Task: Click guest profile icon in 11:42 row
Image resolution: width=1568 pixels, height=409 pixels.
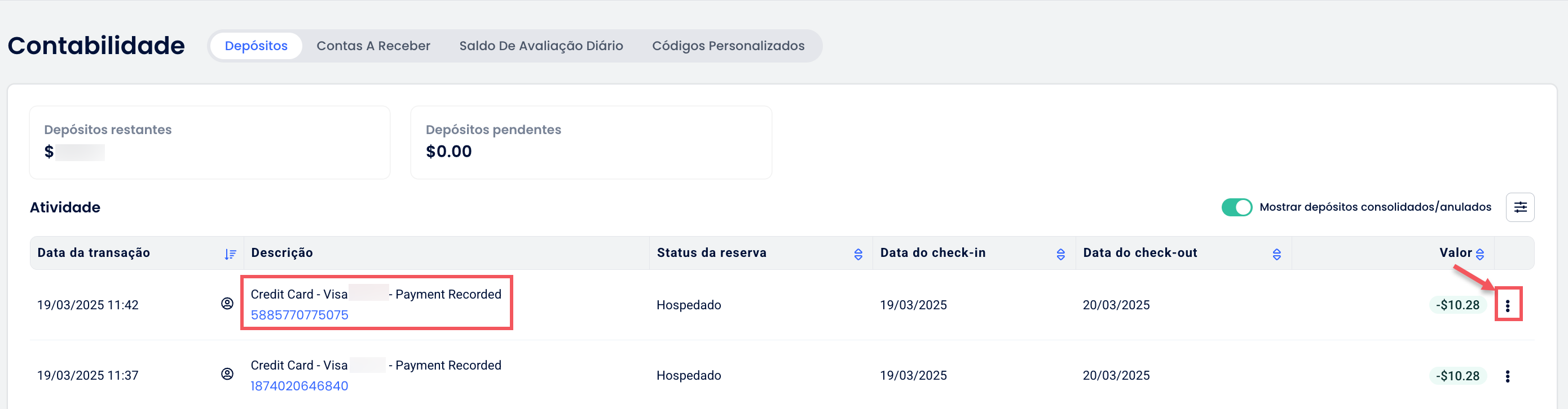Action: (227, 303)
